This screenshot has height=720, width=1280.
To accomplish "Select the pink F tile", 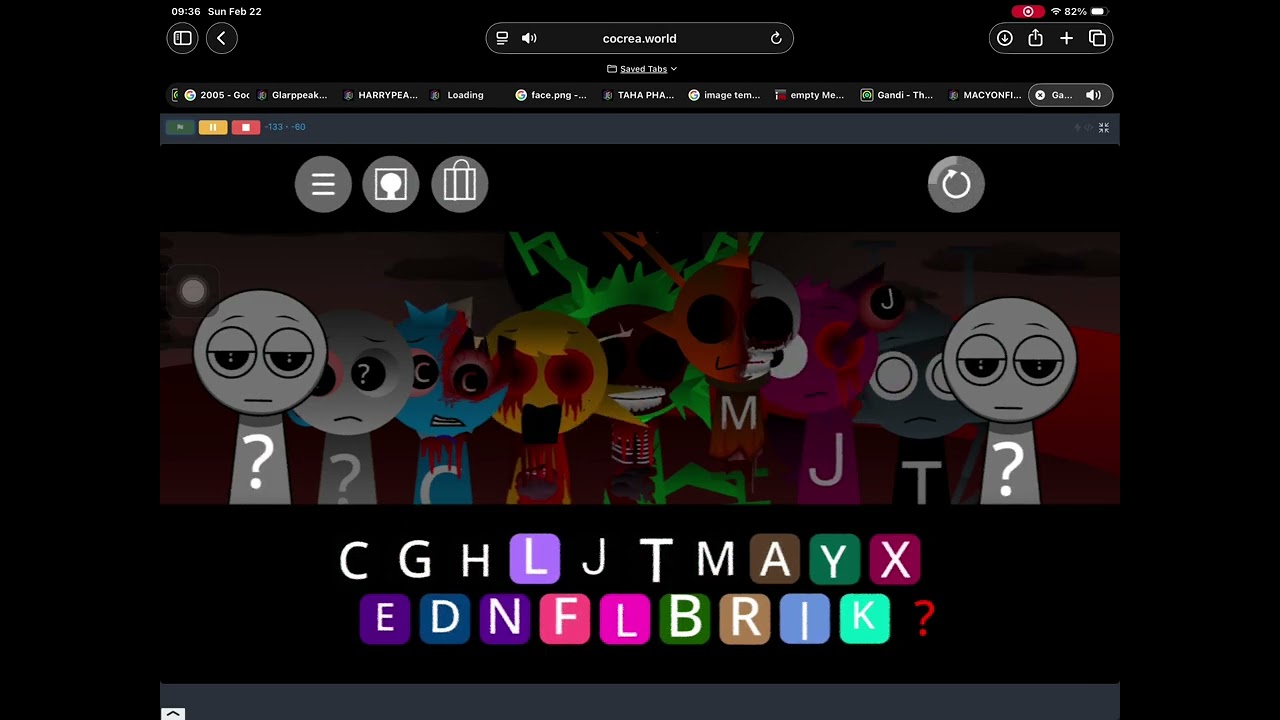I will tap(565, 619).
